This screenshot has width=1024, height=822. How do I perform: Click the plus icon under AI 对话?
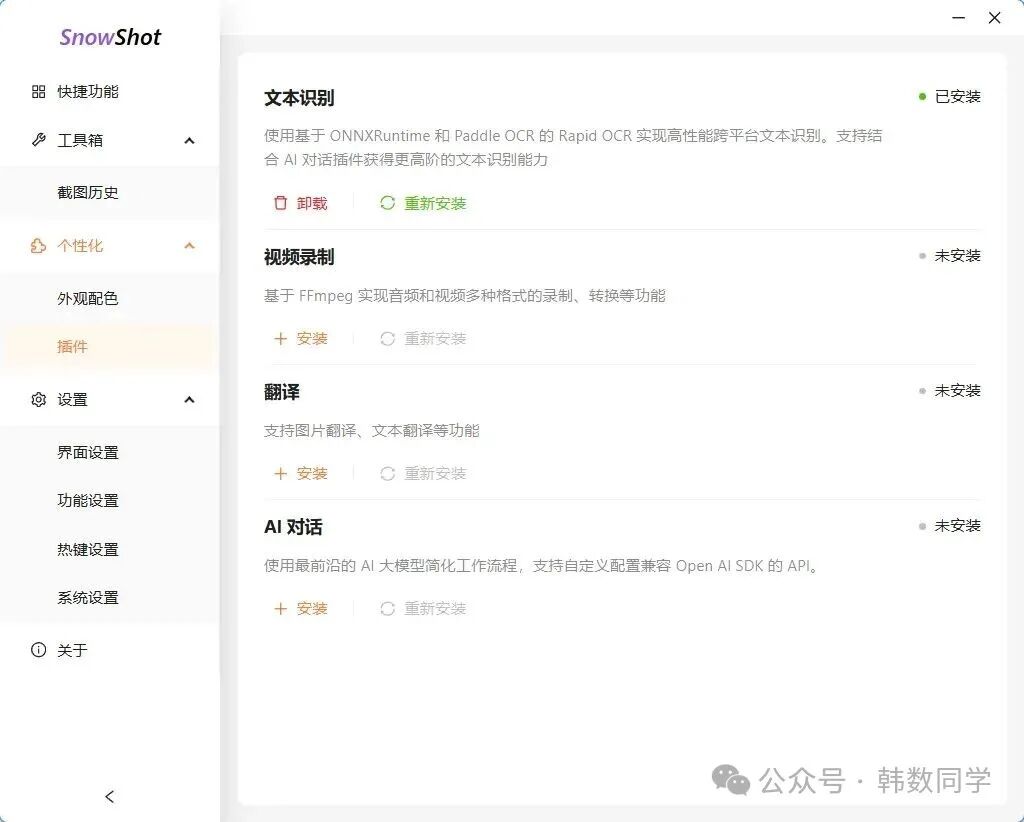[281, 609]
